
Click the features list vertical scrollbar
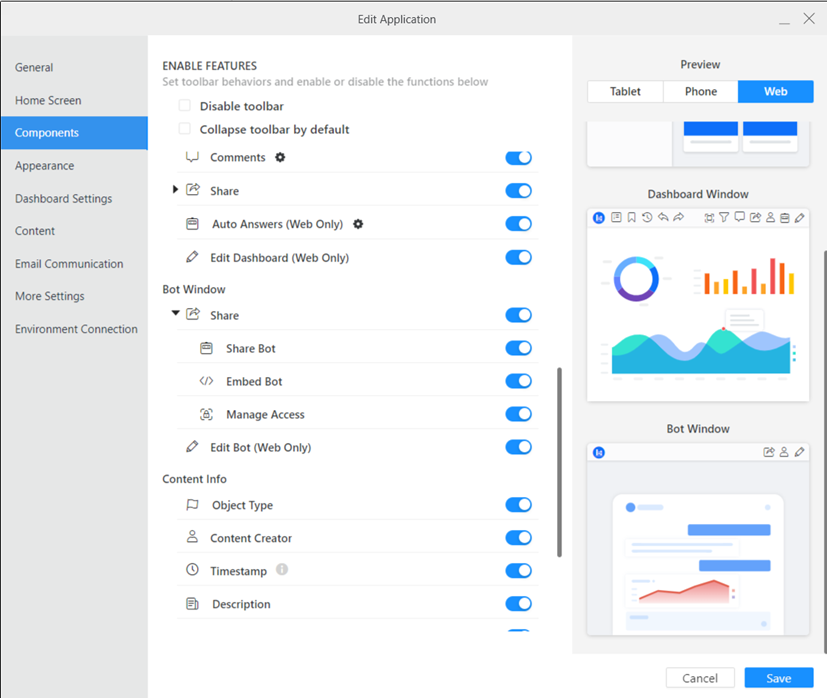[559, 460]
